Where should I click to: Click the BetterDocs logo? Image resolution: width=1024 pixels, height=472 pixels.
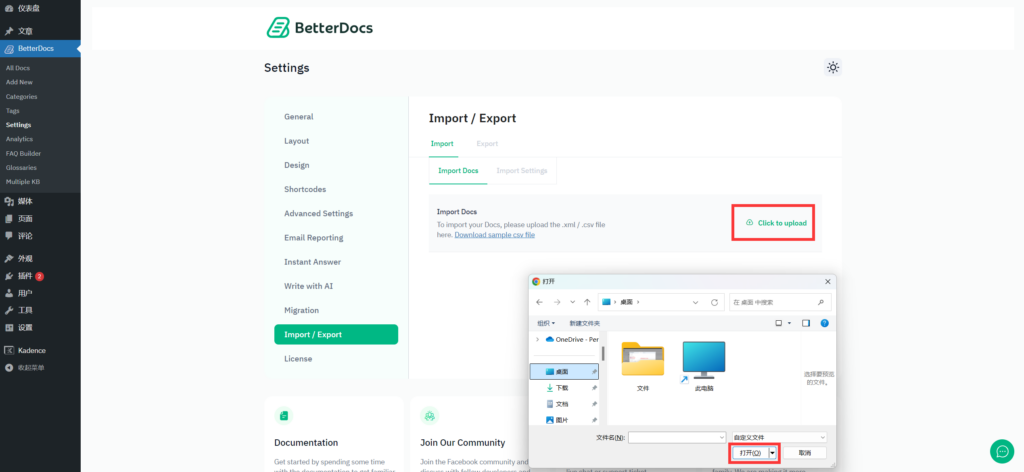pos(320,27)
